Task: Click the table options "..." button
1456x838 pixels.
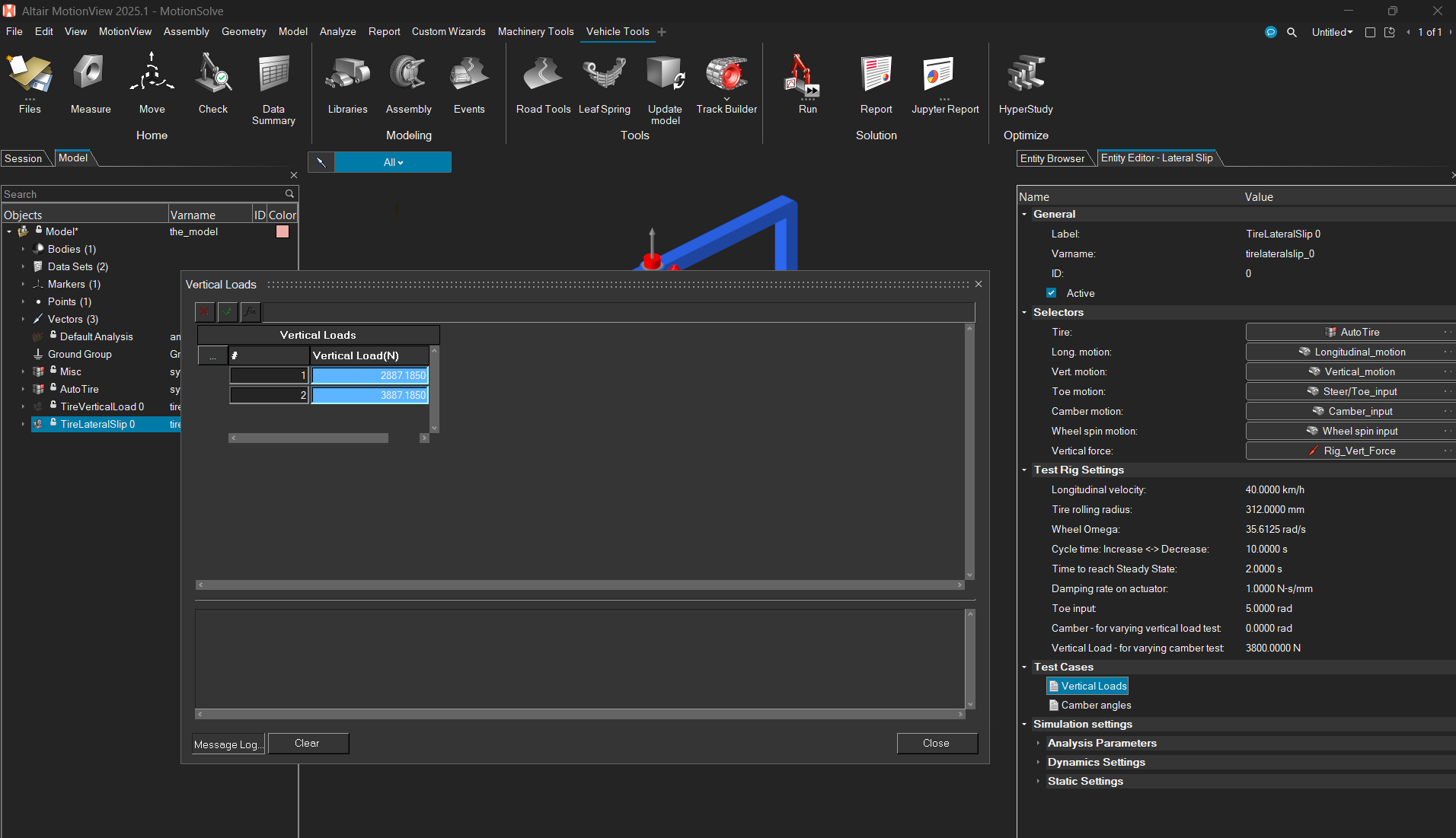Action: (212, 355)
